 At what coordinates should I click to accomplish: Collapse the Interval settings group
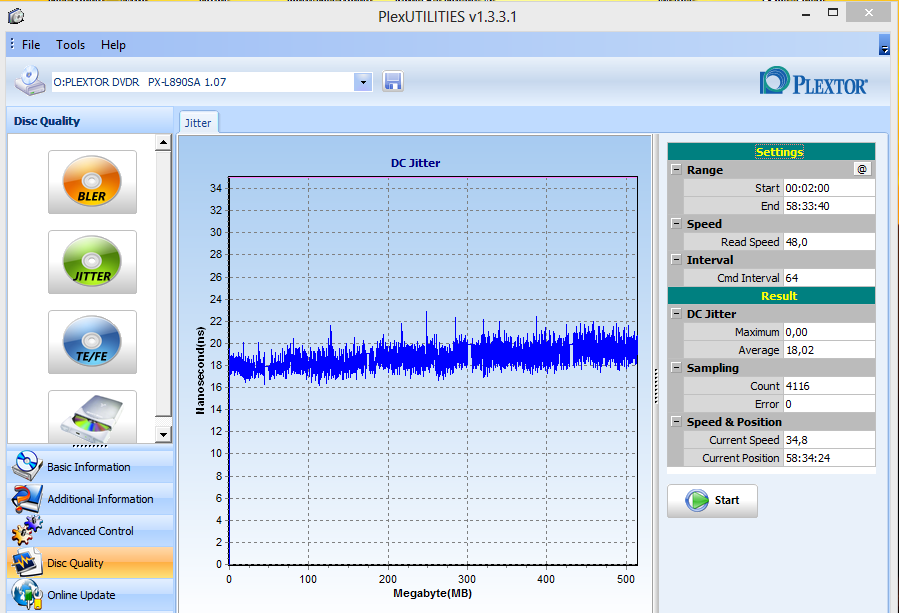[677, 260]
